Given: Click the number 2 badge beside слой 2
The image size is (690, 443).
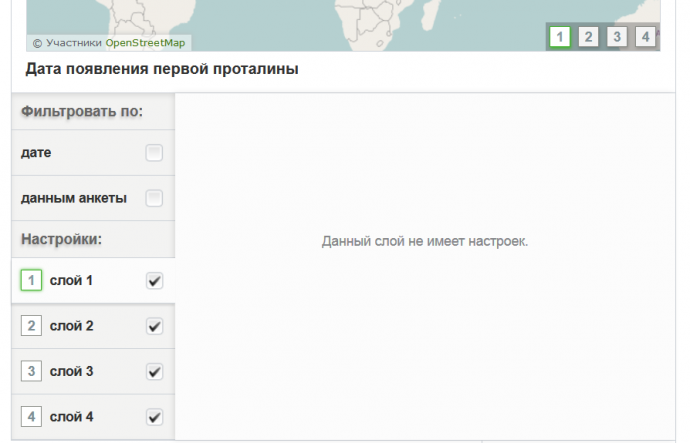Looking at the screenshot, I should (31, 326).
